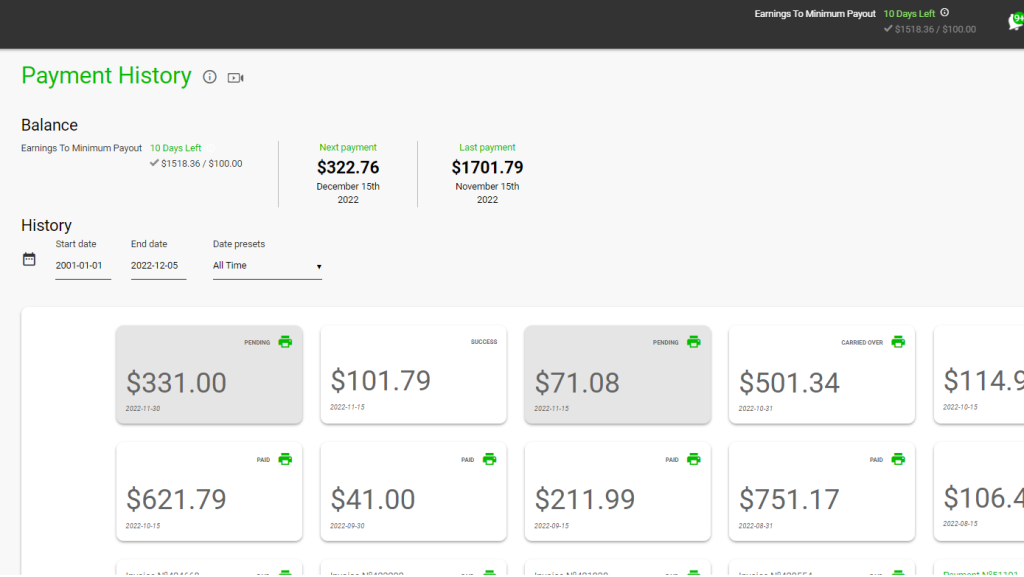Expand the Date presets dropdown
Screen dimensions: 1024x577
267,266
